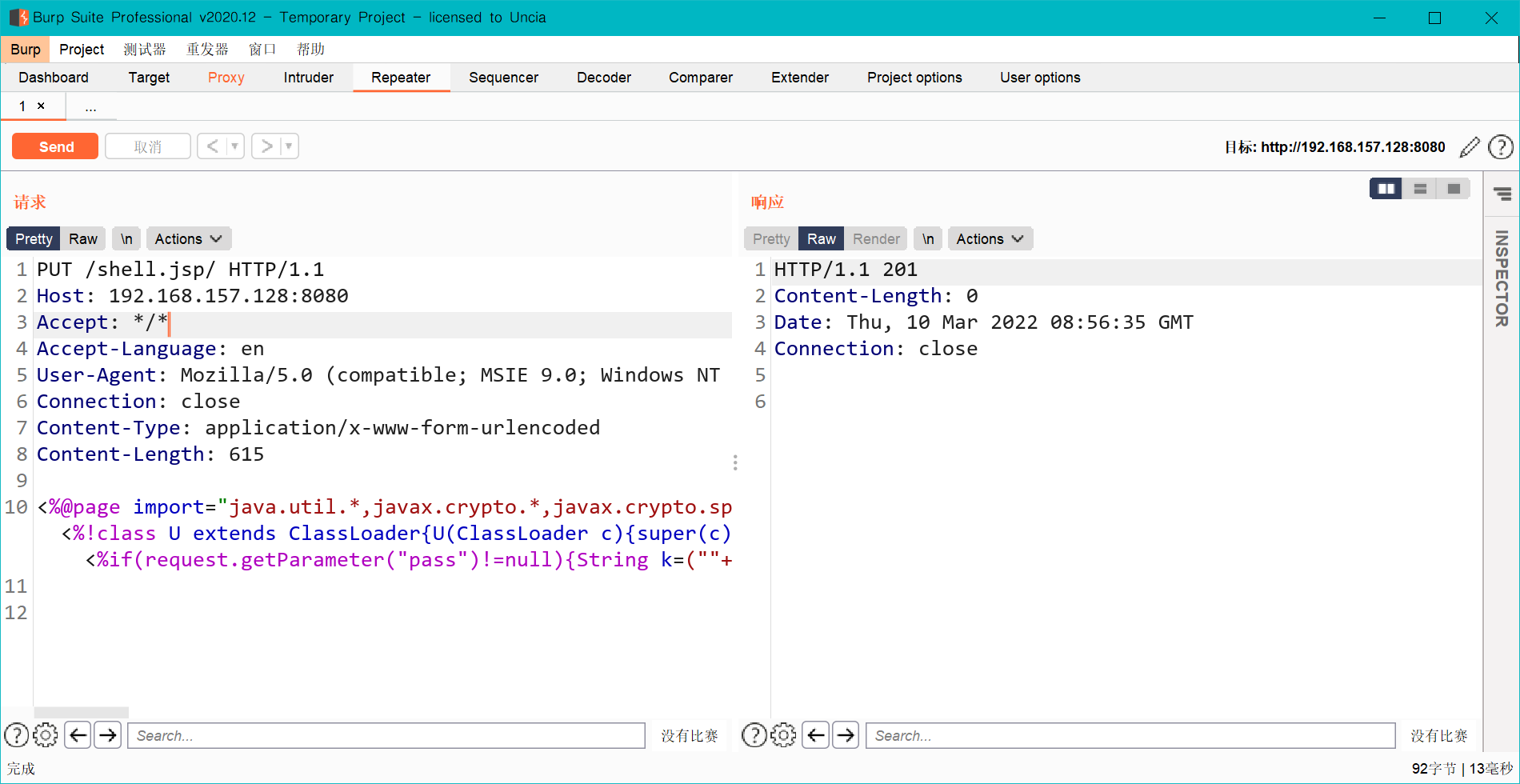The height and width of the screenshot is (784, 1520).
Task: Open response Actions dropdown
Action: (x=990, y=239)
